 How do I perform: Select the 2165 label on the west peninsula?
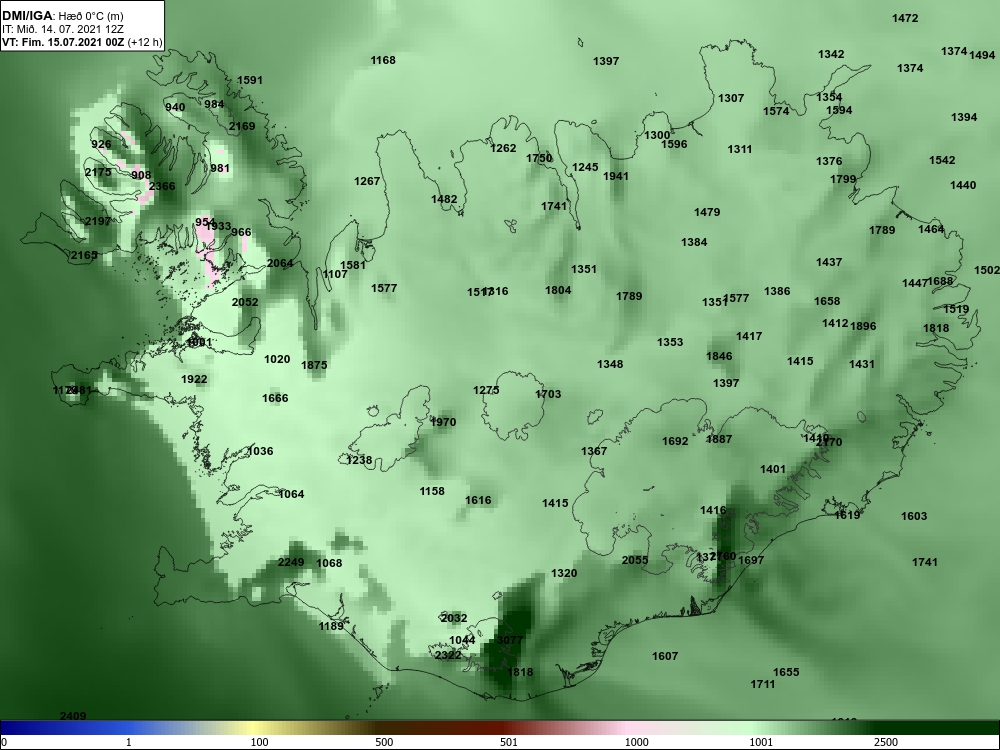[84, 255]
